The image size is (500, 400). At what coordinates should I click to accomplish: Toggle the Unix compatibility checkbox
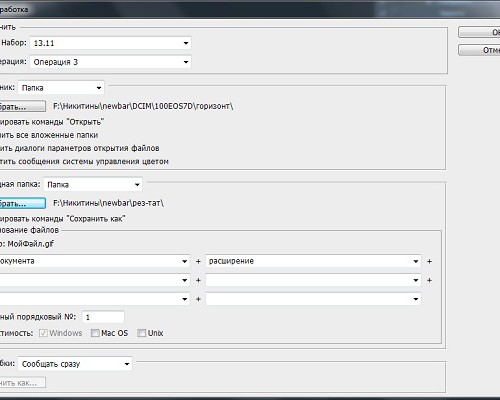[142, 333]
